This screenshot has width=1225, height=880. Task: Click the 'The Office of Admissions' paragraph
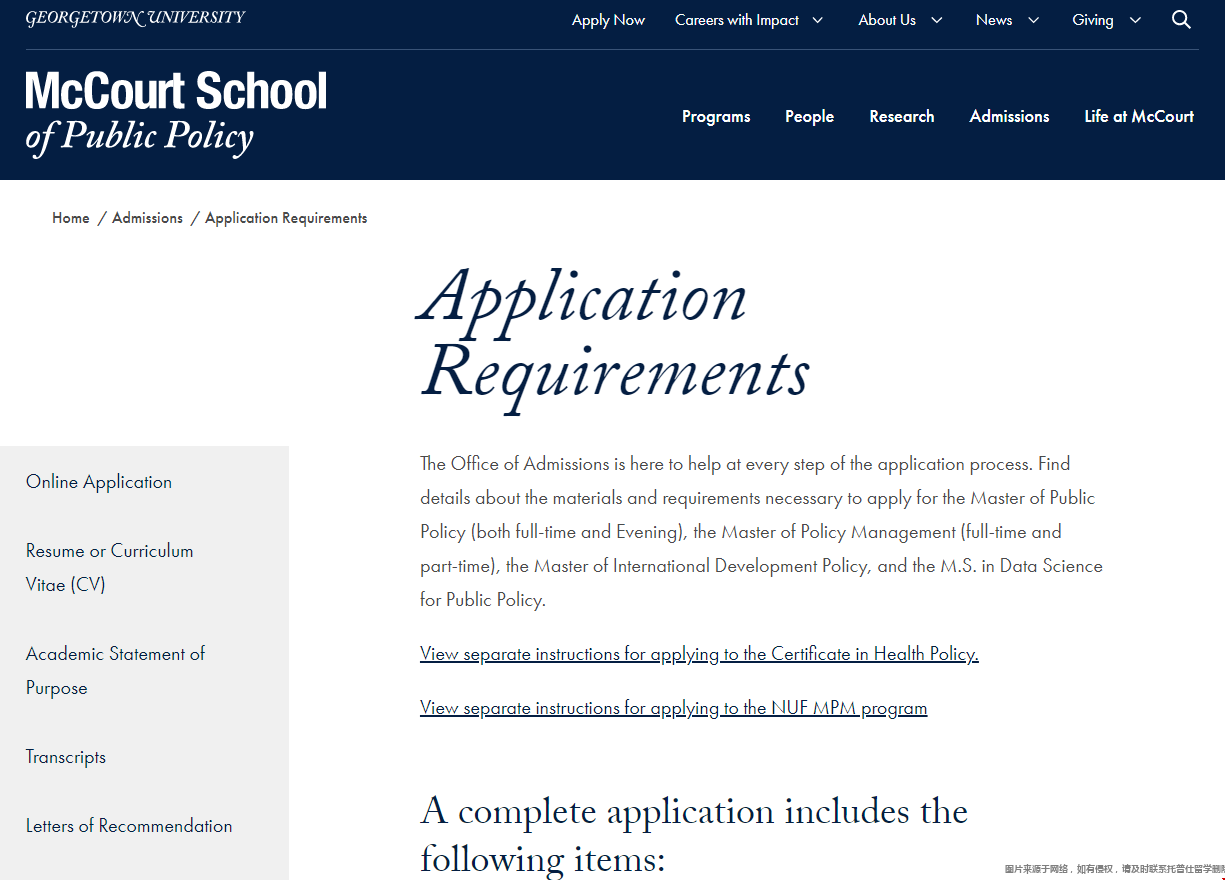click(761, 532)
